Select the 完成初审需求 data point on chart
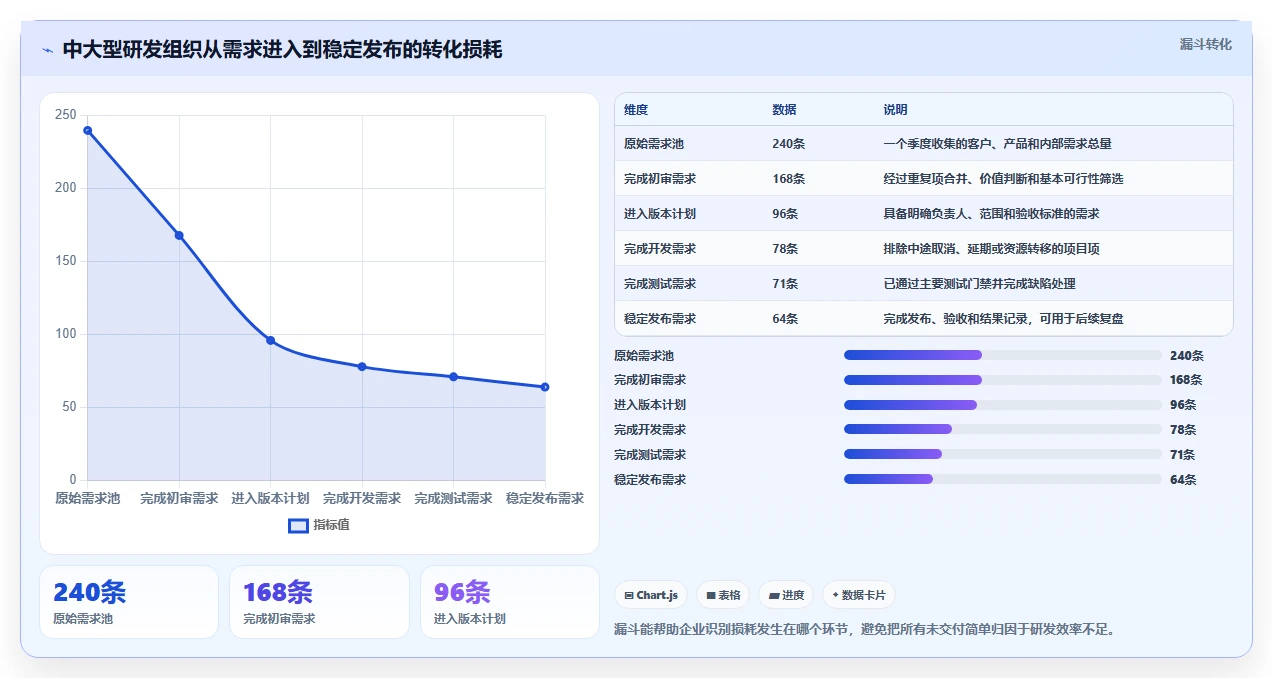The width and height of the screenshot is (1273, 678). click(x=179, y=235)
